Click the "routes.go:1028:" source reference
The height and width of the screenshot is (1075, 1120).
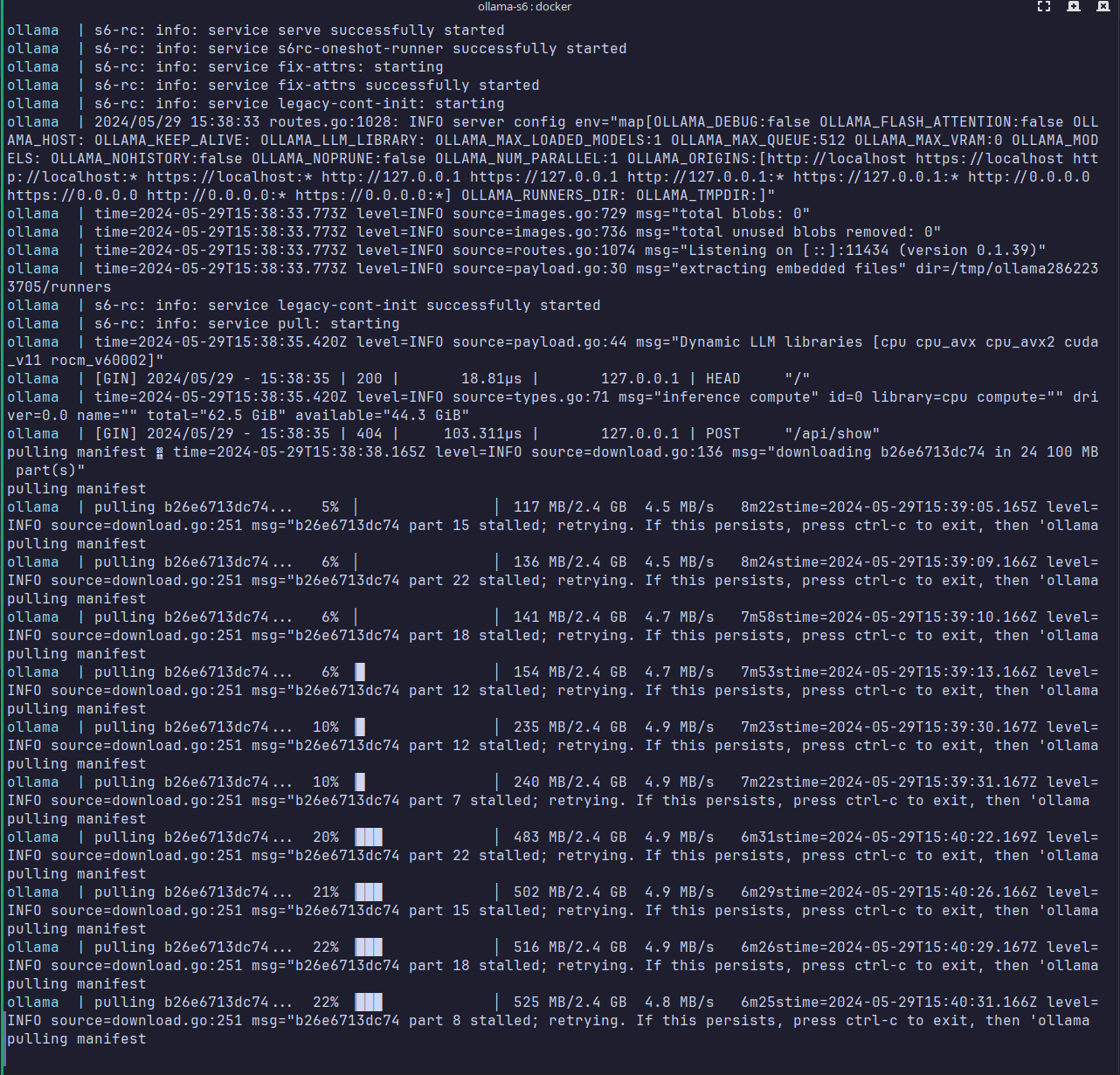click(x=335, y=122)
